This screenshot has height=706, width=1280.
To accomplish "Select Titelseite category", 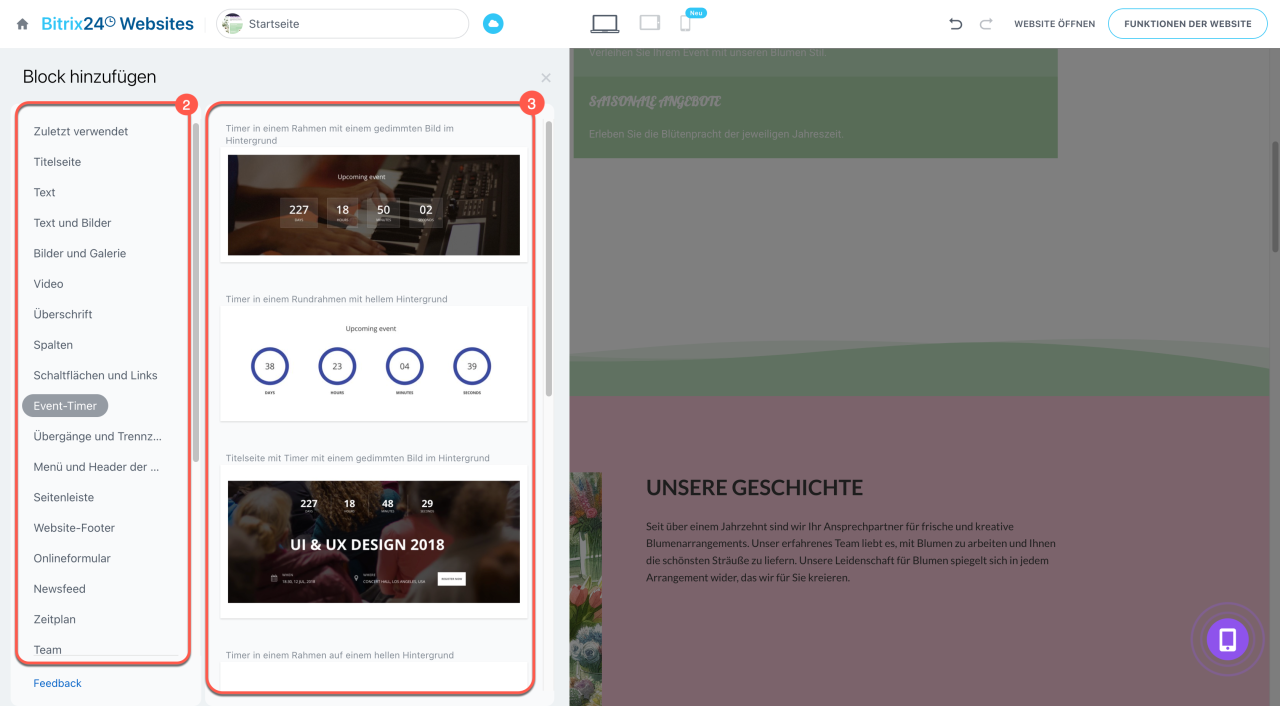I will pyautogui.click(x=57, y=162).
